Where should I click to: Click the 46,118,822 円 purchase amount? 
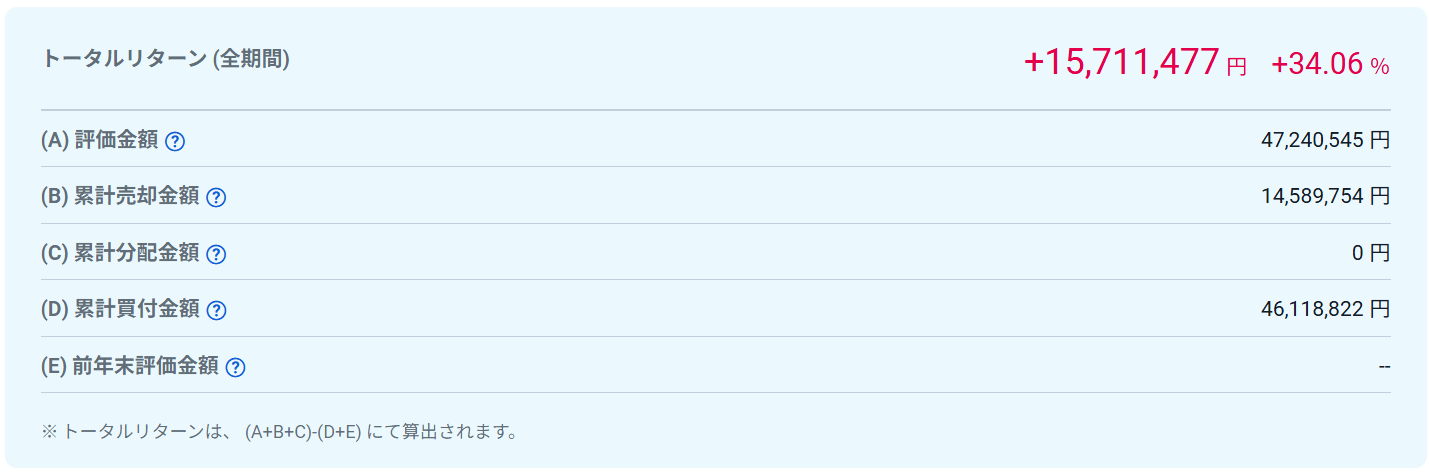coord(1325,310)
